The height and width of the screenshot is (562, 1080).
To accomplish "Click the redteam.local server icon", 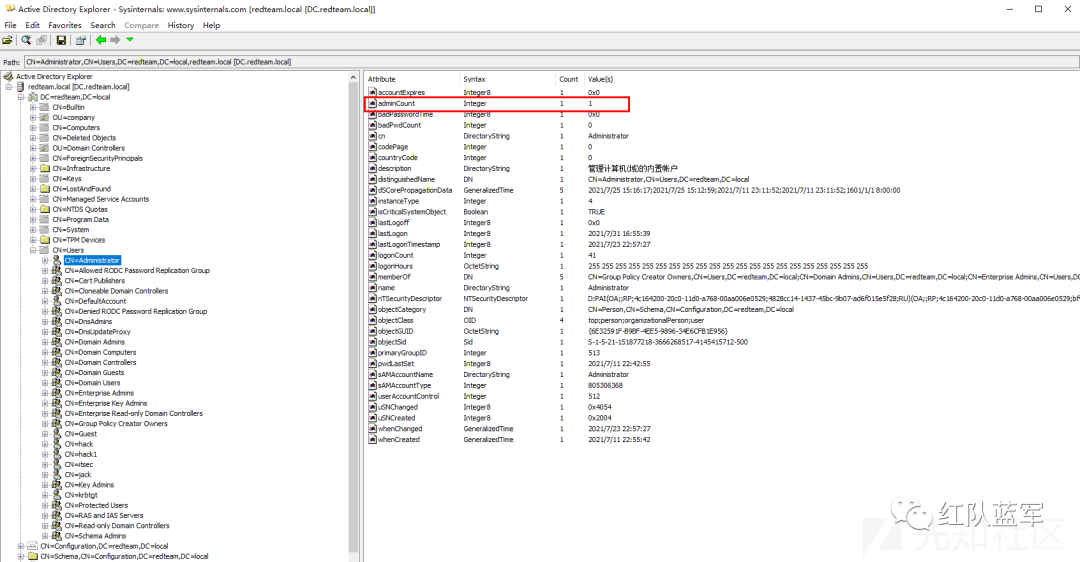I will coord(21,87).
